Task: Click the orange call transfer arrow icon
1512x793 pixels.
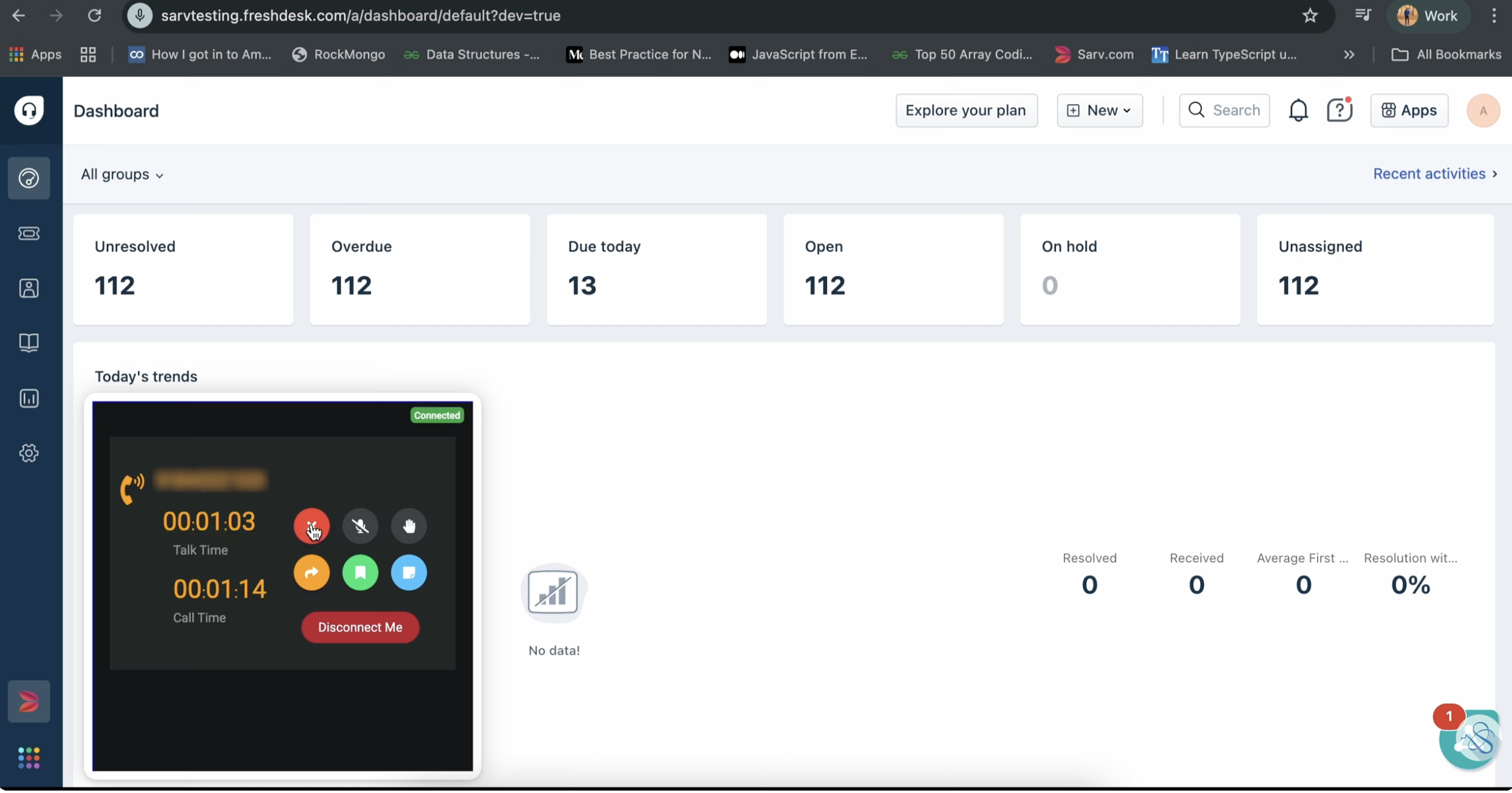Action: click(312, 573)
